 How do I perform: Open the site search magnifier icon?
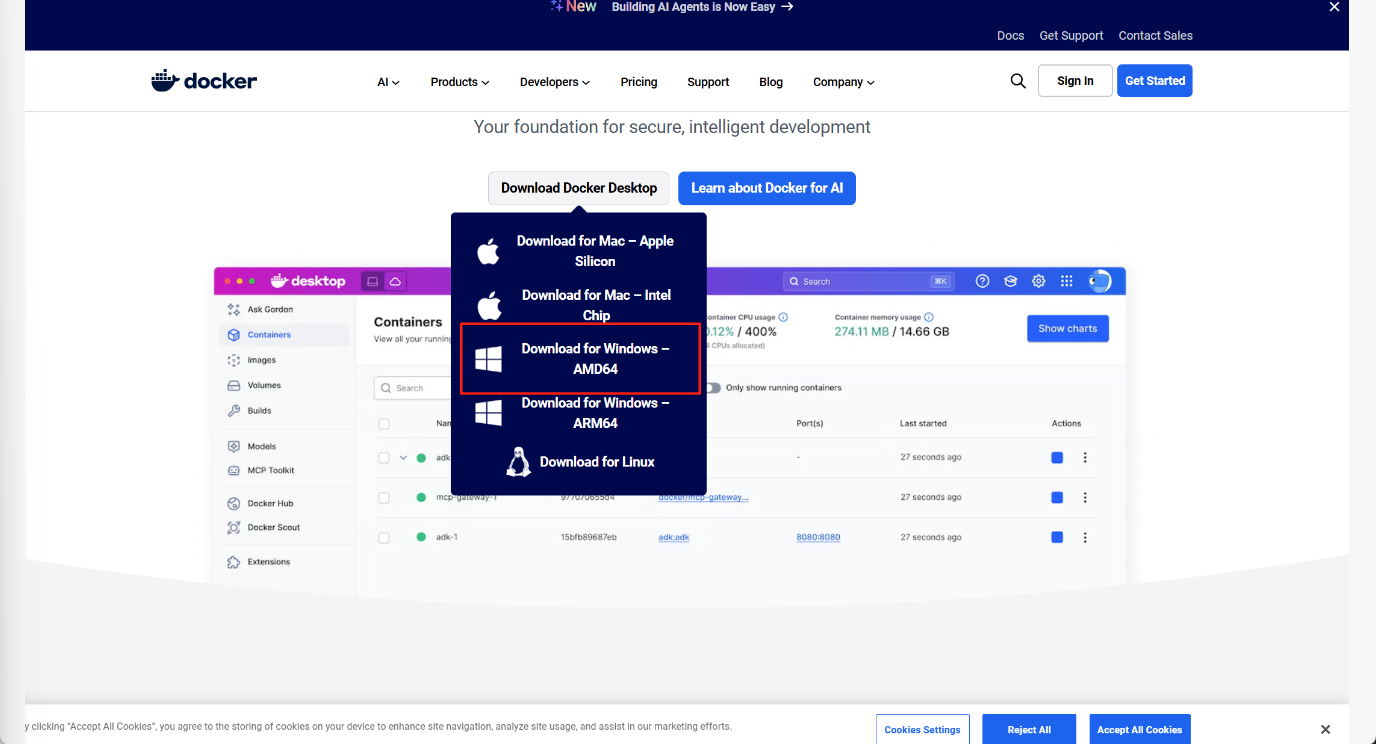tap(1018, 81)
